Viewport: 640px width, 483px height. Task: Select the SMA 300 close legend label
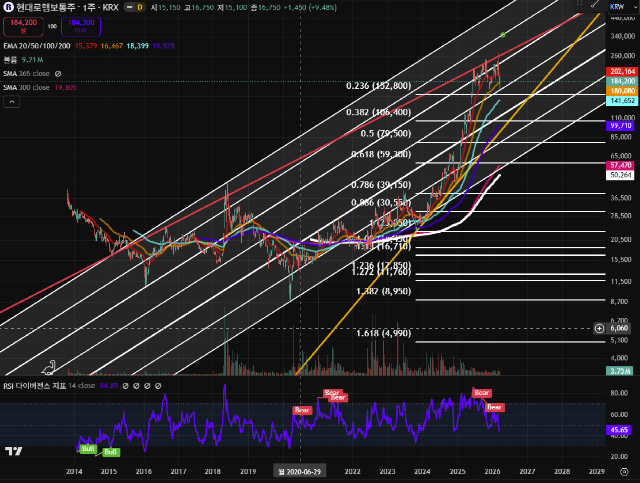(x=26, y=87)
